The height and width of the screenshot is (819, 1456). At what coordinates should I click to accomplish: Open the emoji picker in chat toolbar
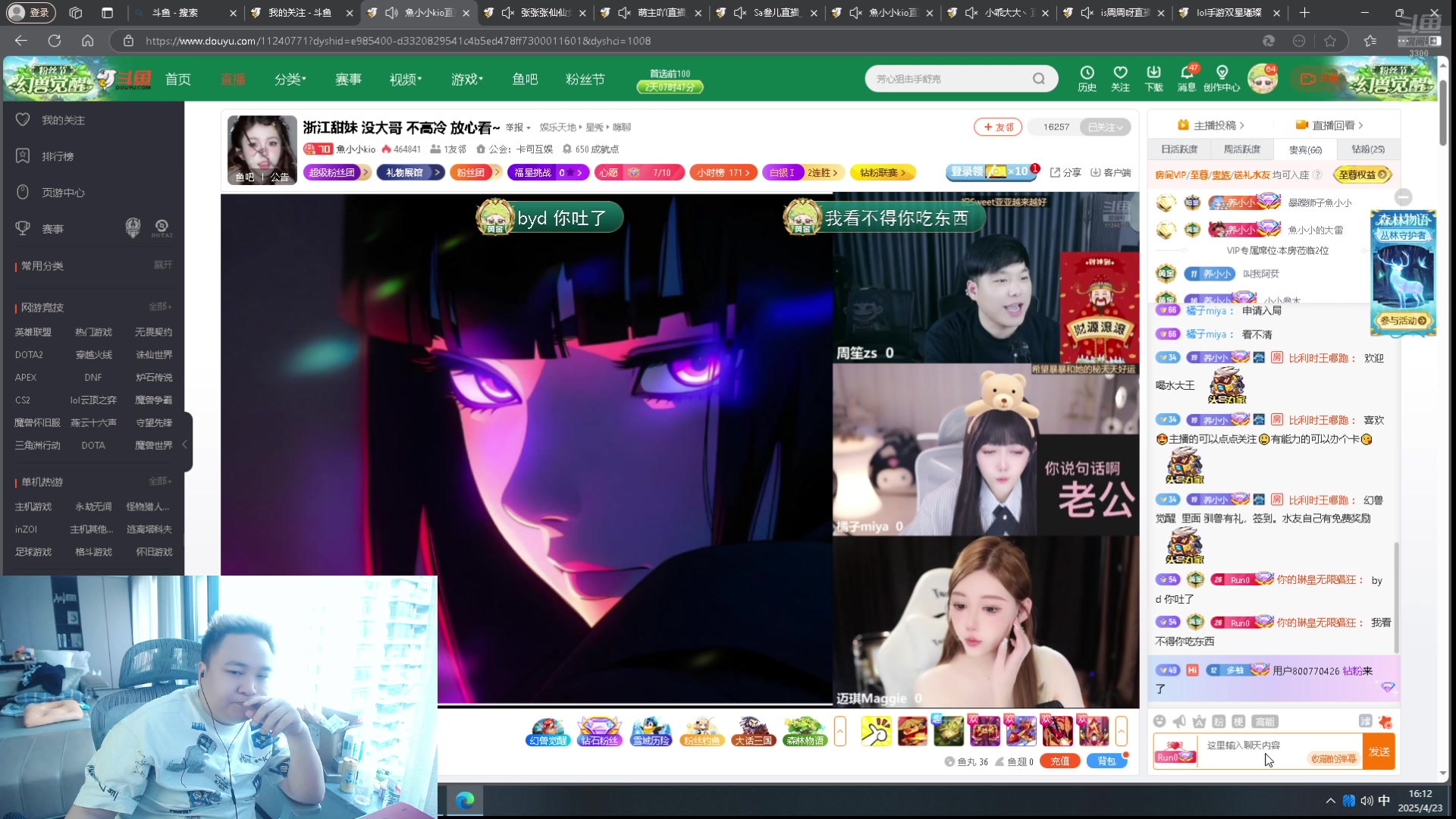click(1159, 721)
